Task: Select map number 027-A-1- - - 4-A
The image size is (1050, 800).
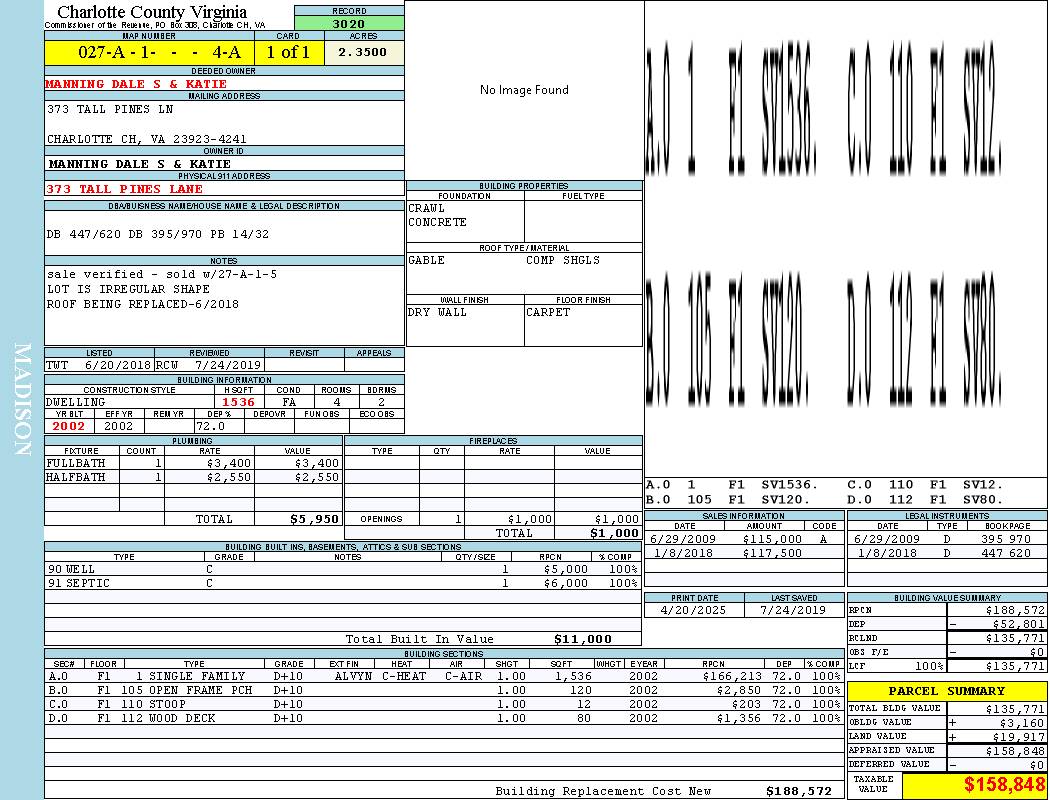Action: pyautogui.click(x=159, y=52)
